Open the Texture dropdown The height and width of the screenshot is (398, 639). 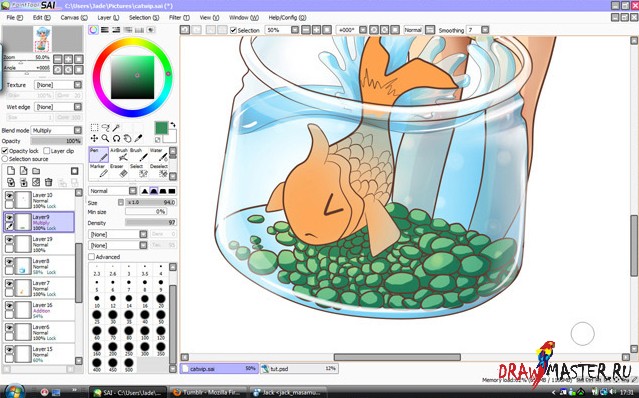(x=58, y=85)
